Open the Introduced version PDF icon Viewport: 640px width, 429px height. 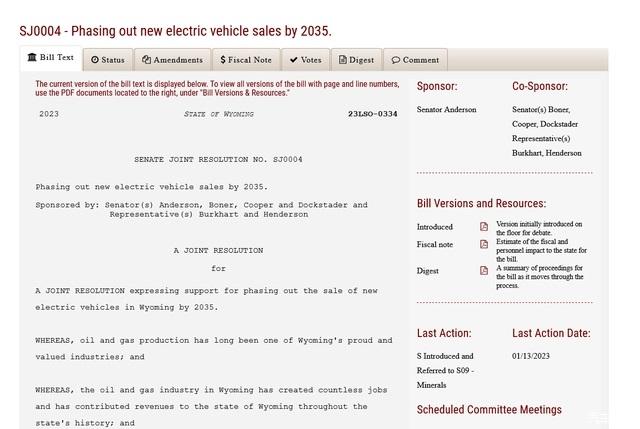484,227
